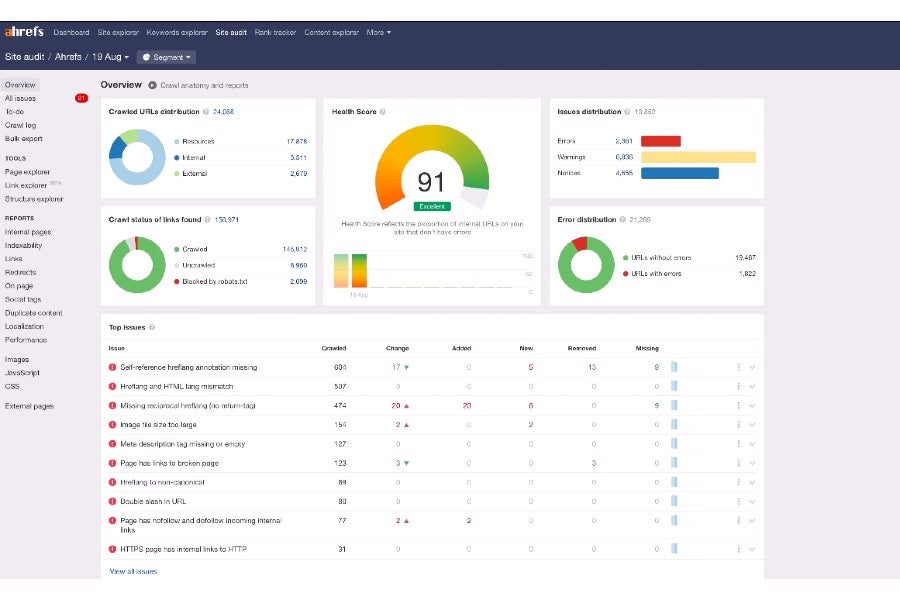Click mini chart for Image file size too large row

point(674,424)
